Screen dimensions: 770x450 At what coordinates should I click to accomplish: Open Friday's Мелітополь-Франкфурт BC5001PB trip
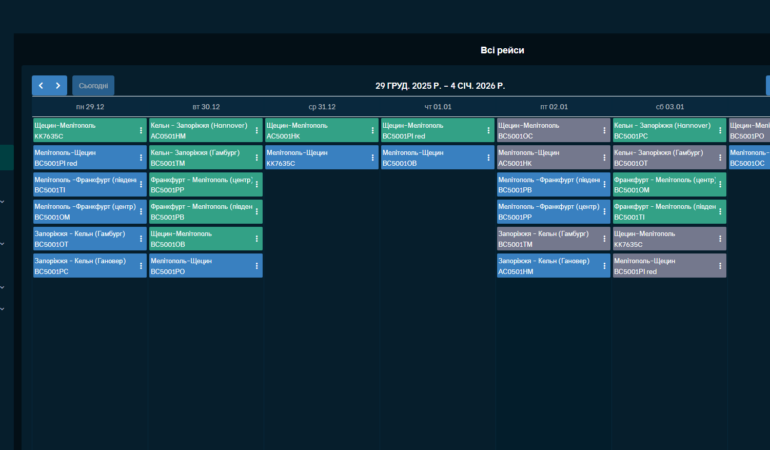(548, 184)
